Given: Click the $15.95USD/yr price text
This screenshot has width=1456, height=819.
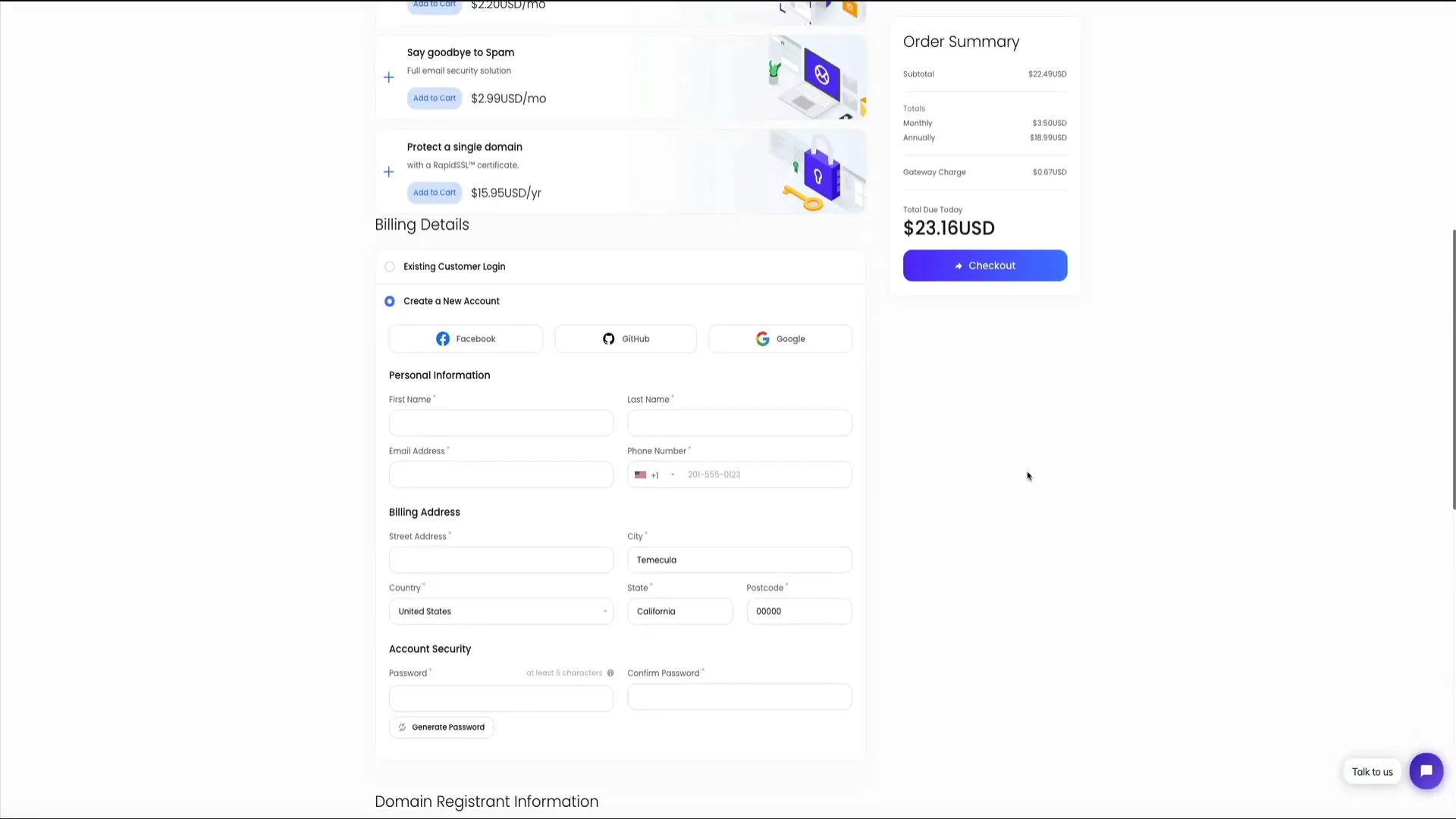Looking at the screenshot, I should point(506,193).
